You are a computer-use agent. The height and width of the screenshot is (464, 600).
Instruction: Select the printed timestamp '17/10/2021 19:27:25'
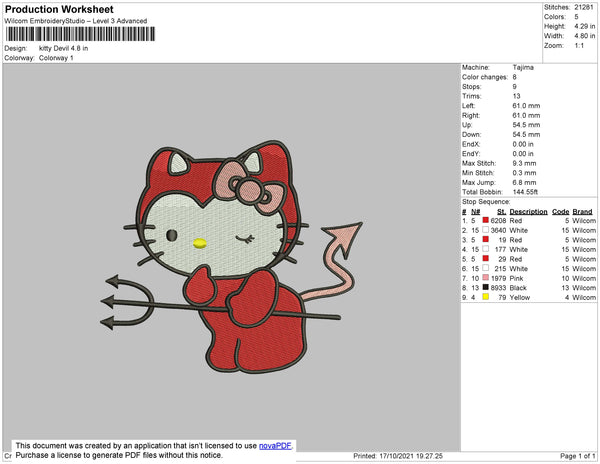tap(411, 456)
